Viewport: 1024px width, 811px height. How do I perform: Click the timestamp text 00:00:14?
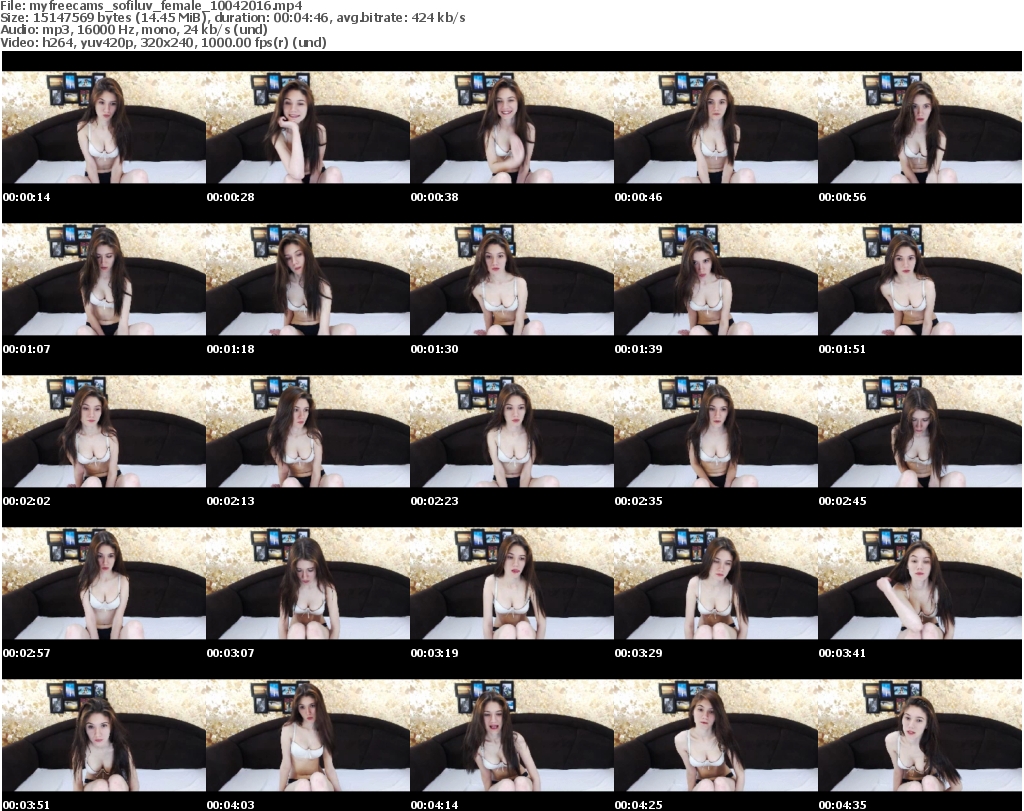point(27,197)
